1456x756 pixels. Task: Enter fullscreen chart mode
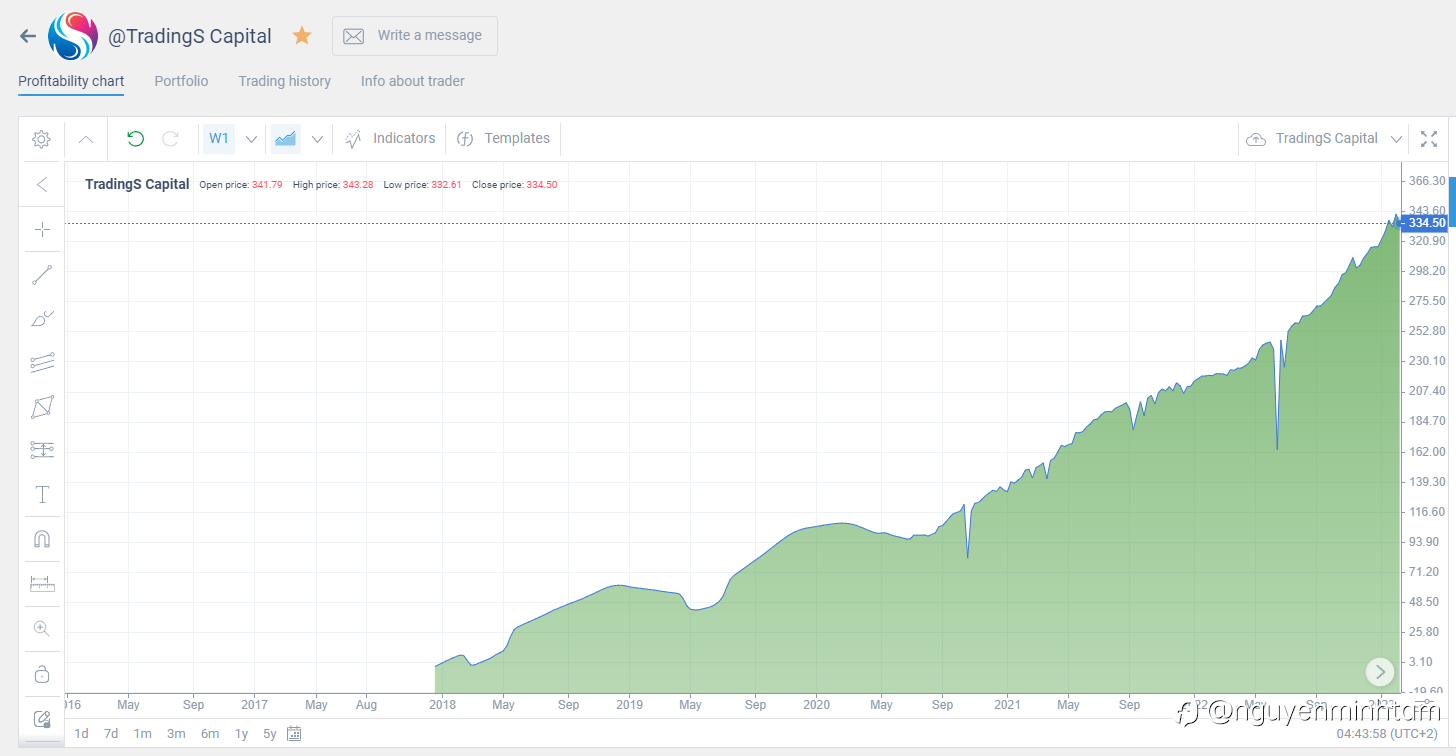[x=1429, y=139]
